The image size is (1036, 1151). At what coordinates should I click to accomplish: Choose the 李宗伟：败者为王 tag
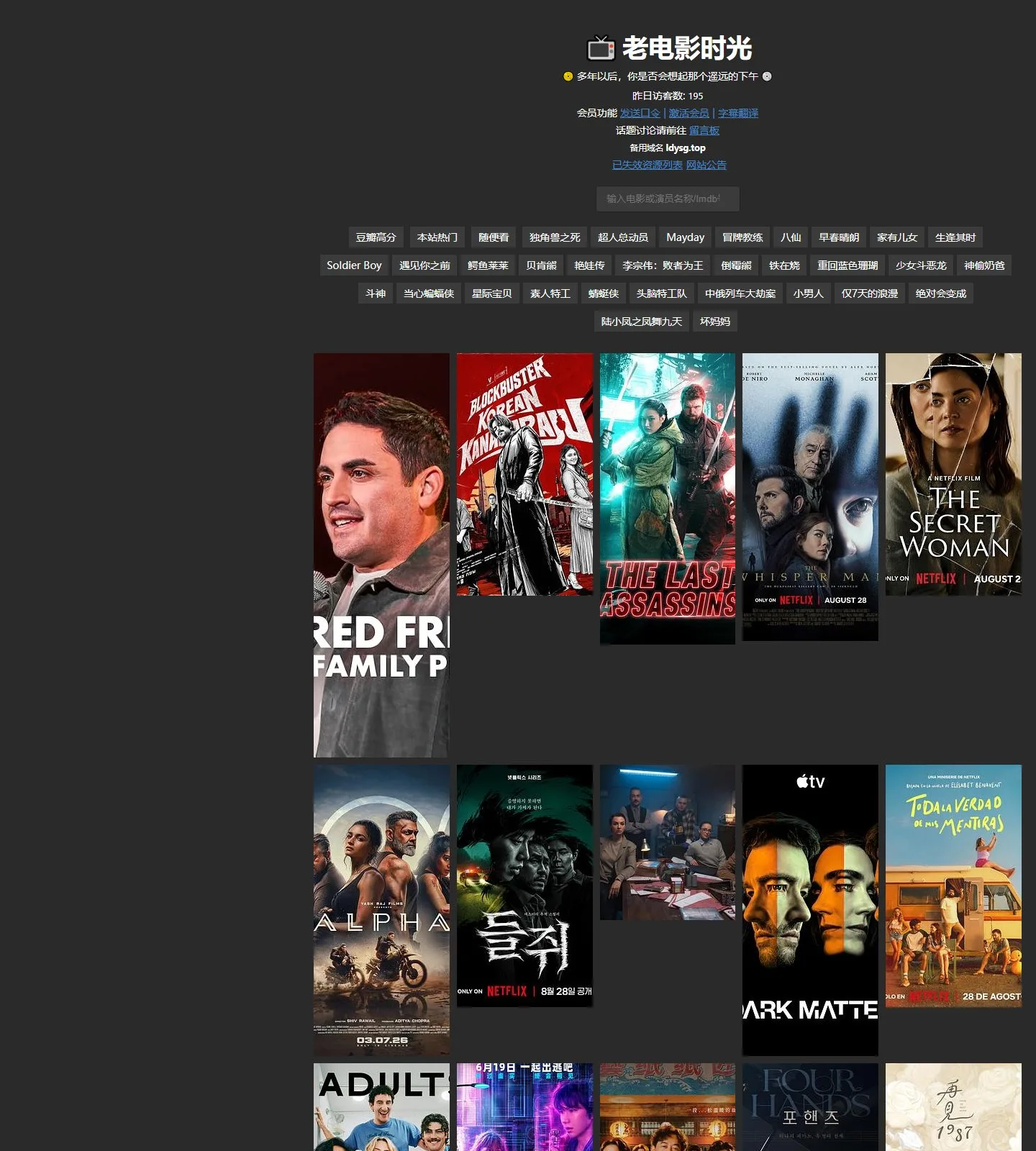[x=663, y=265]
